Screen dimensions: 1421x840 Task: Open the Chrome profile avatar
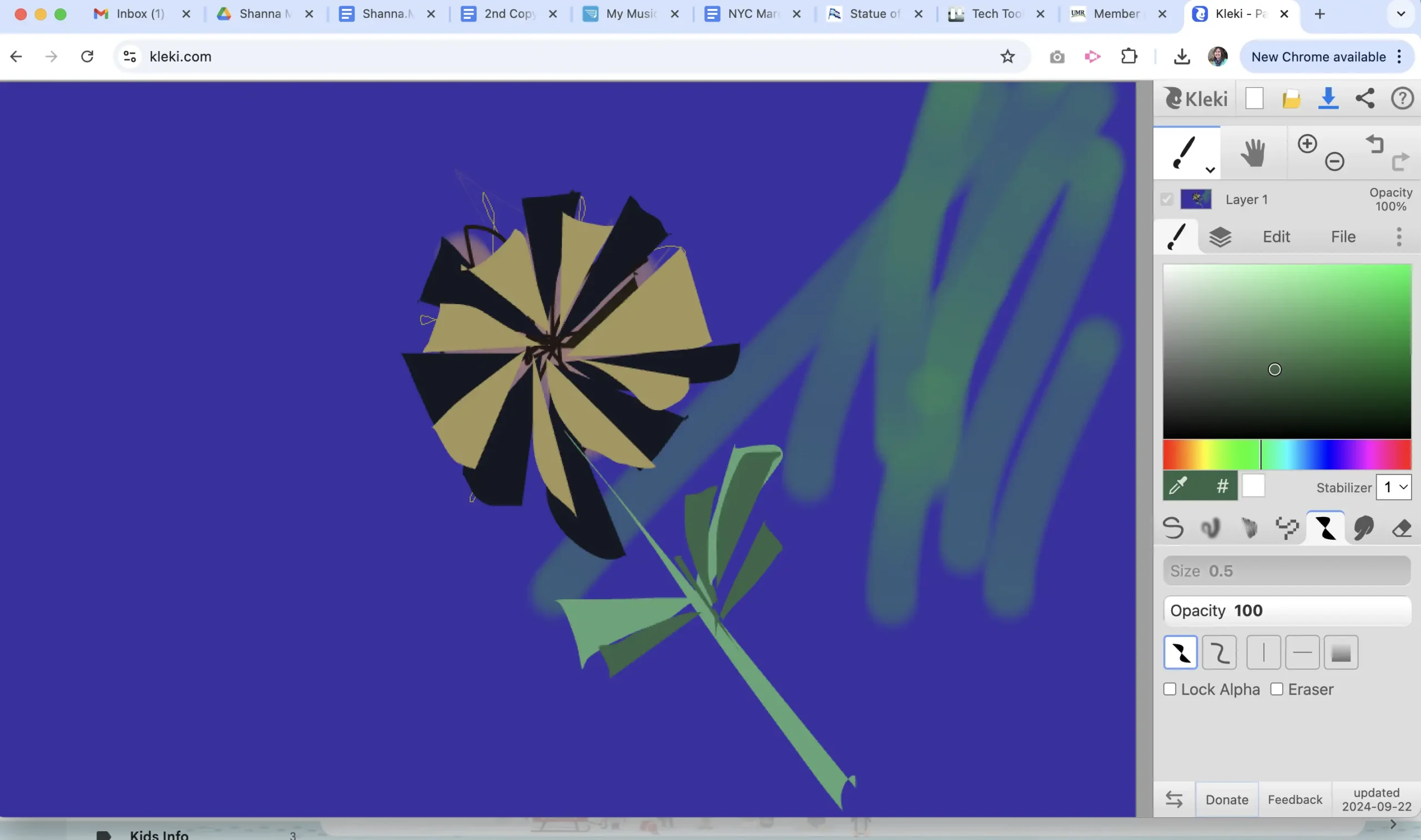[1217, 57]
